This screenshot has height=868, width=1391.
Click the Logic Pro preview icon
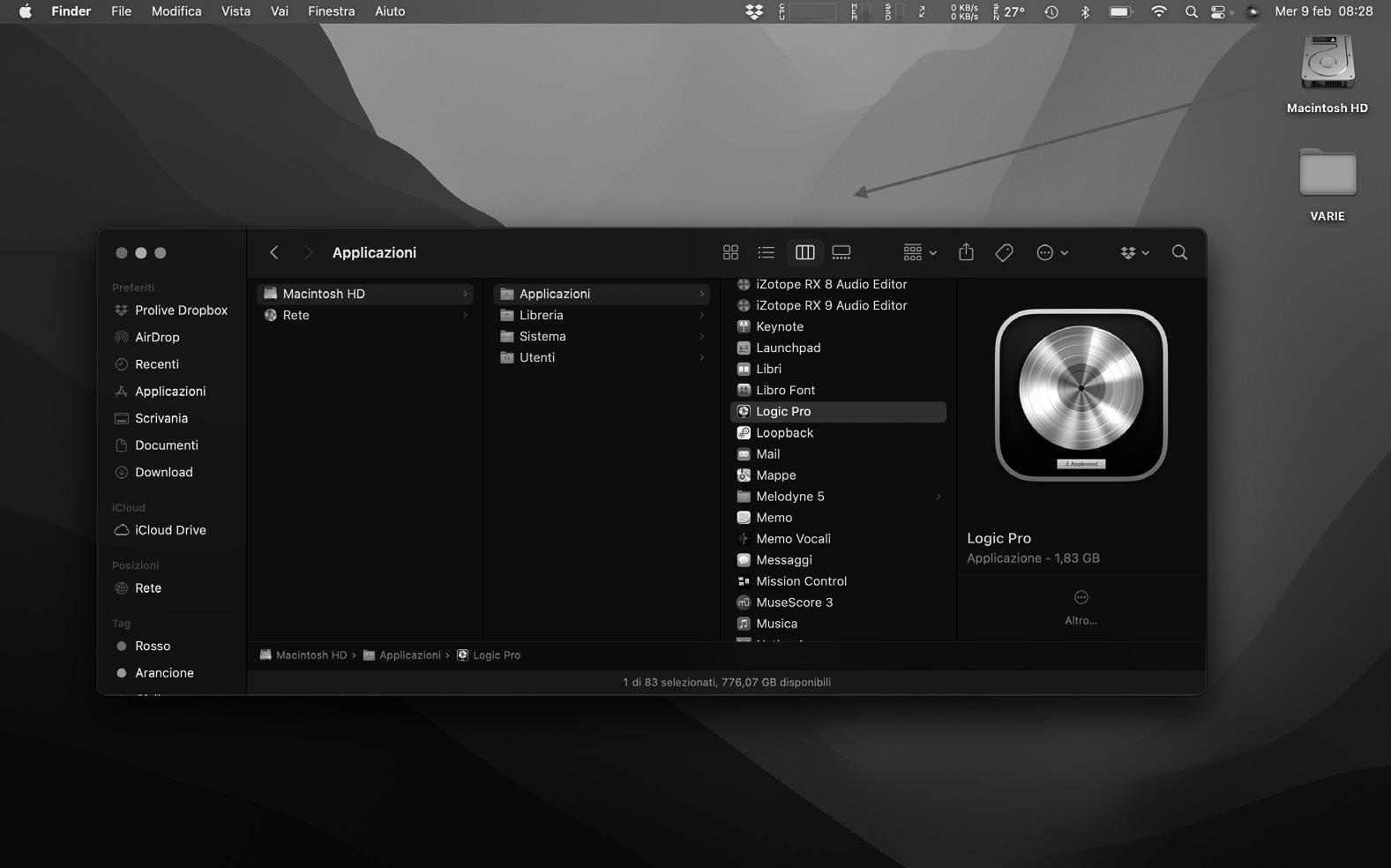[x=1081, y=394]
